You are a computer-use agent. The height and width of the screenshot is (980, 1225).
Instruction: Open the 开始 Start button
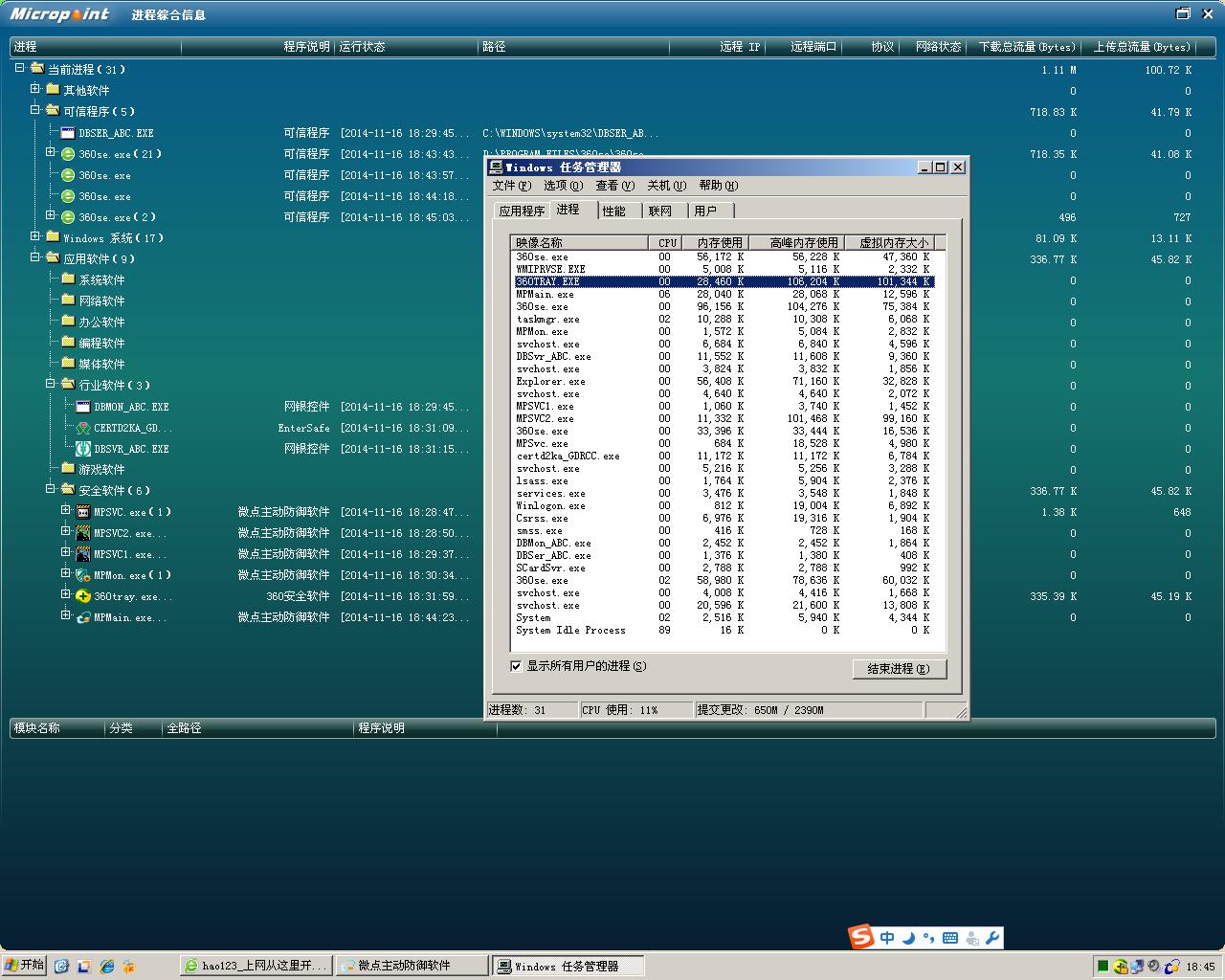24,966
